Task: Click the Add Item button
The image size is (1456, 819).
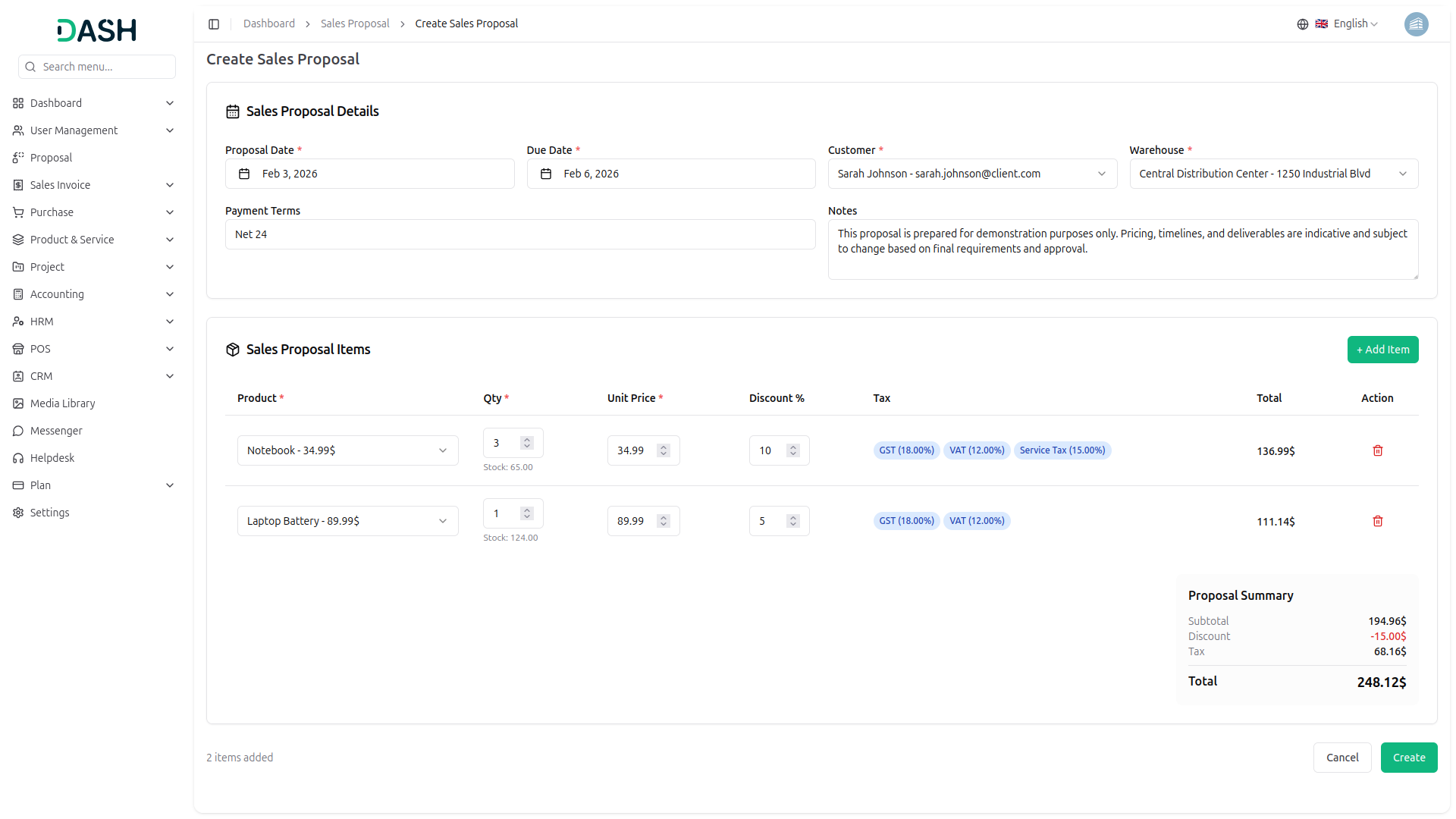Action: 1382,350
